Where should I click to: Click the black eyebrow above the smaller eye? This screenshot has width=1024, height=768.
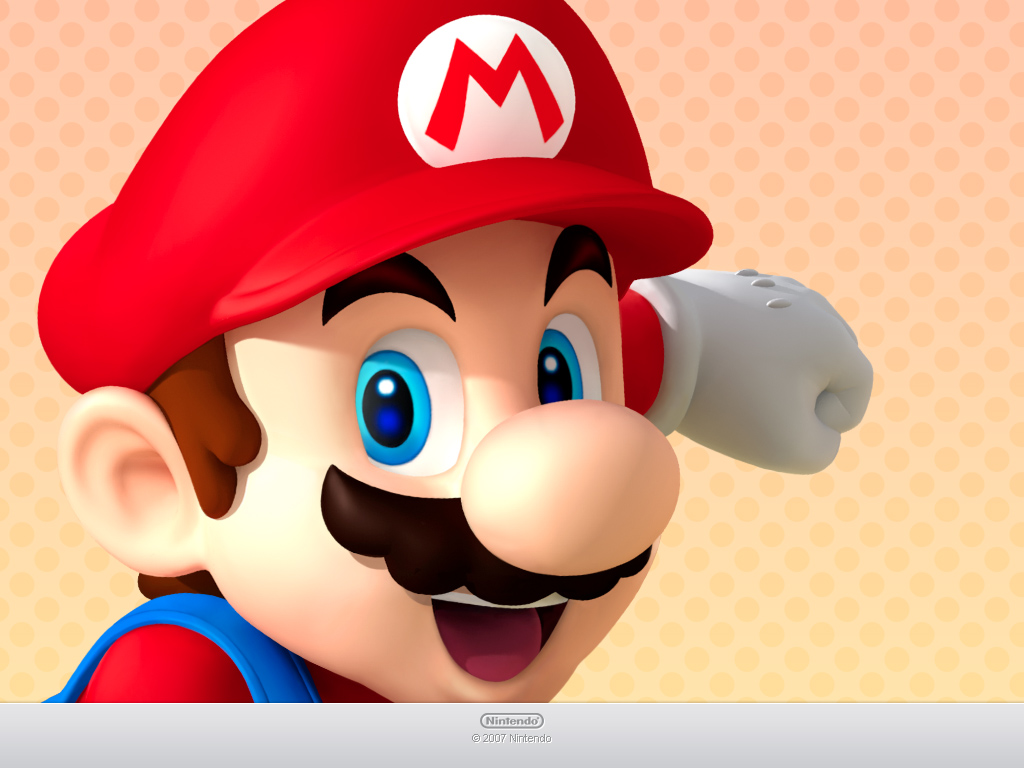coord(578,255)
